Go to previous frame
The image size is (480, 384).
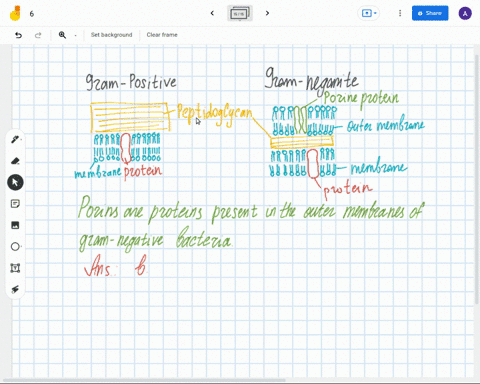[212, 13]
